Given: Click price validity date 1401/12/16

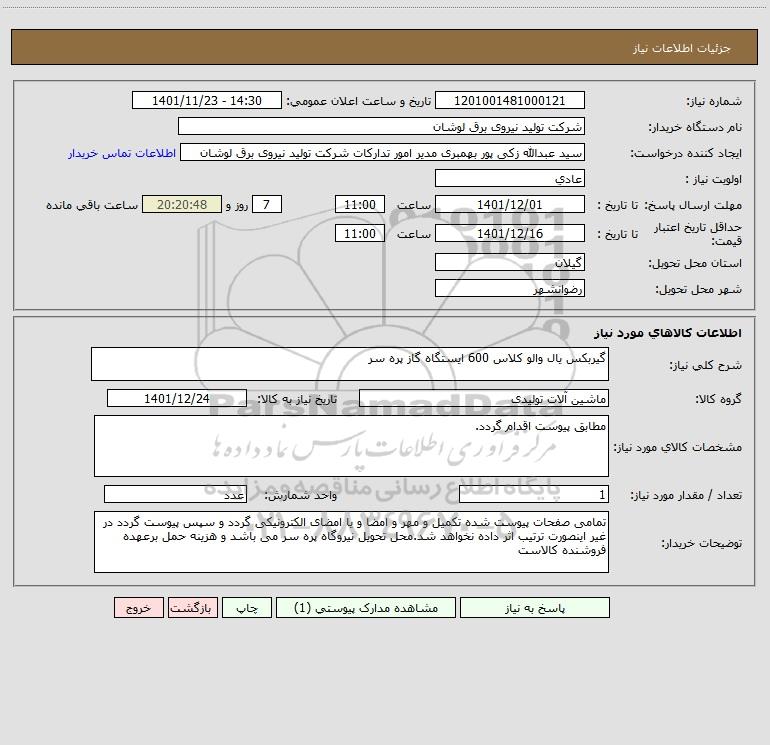Looking at the screenshot, I should click(x=510, y=233).
